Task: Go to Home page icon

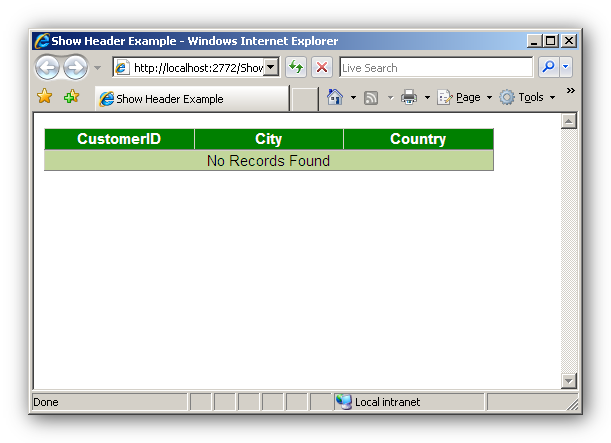Action: [x=336, y=98]
